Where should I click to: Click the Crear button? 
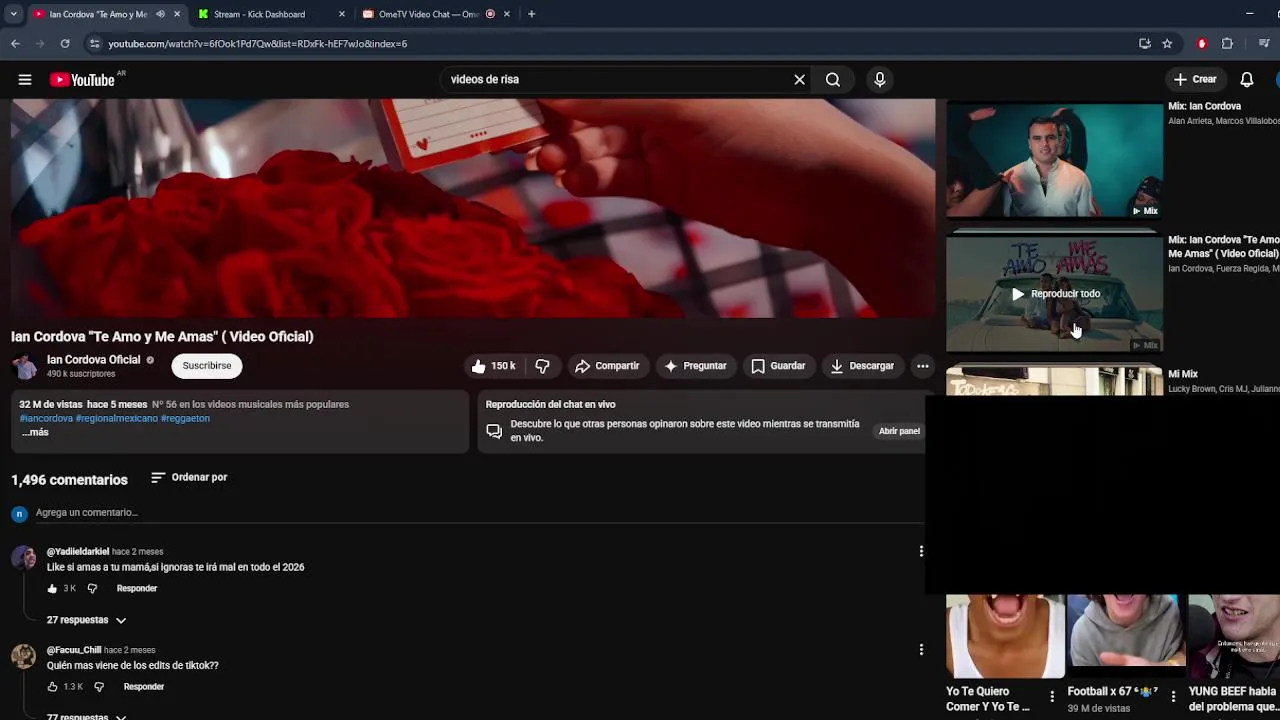tap(1195, 80)
